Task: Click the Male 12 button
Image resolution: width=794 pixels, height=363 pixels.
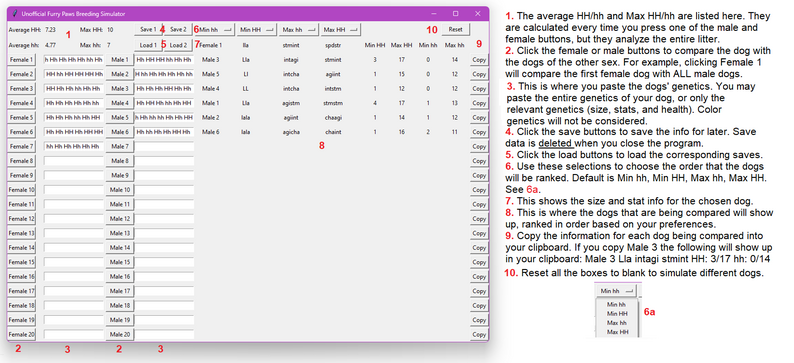Action: (x=120, y=219)
